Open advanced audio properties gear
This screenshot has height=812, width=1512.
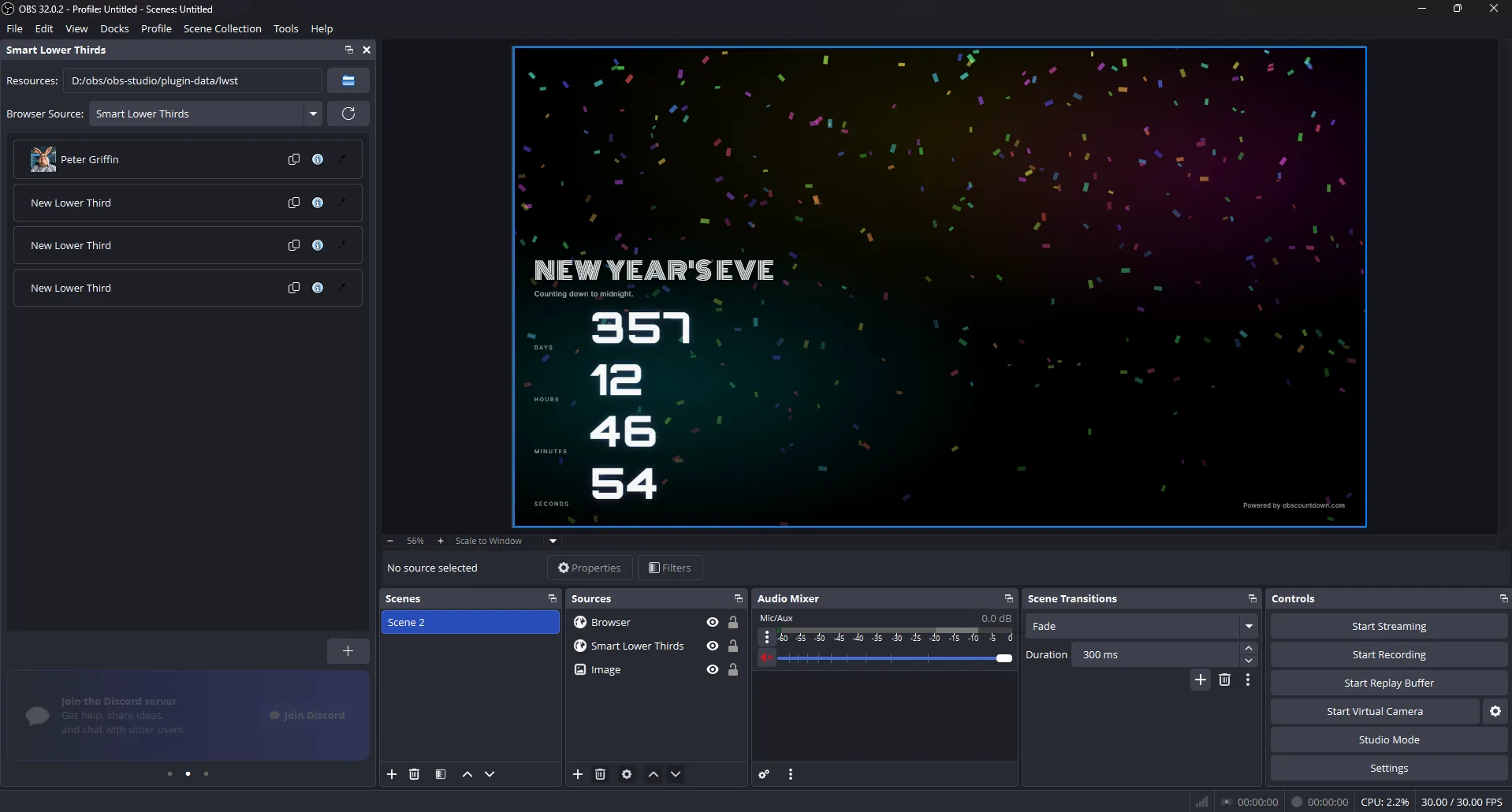tap(763, 774)
